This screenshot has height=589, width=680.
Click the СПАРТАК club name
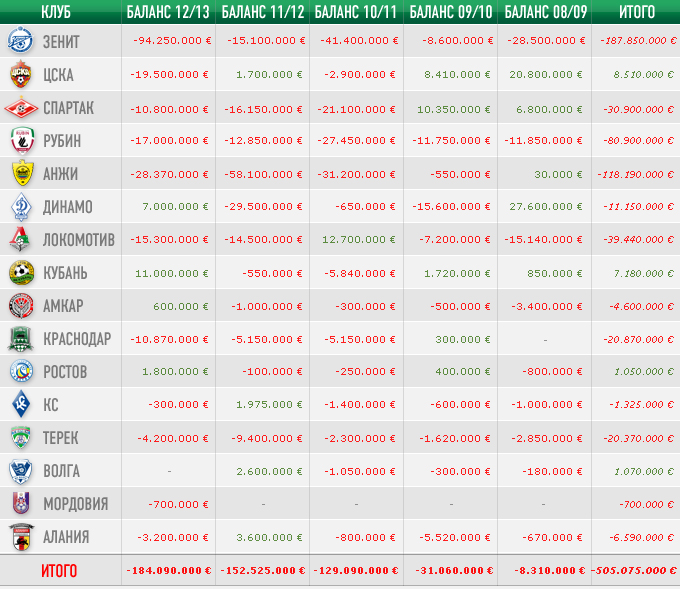(x=68, y=108)
